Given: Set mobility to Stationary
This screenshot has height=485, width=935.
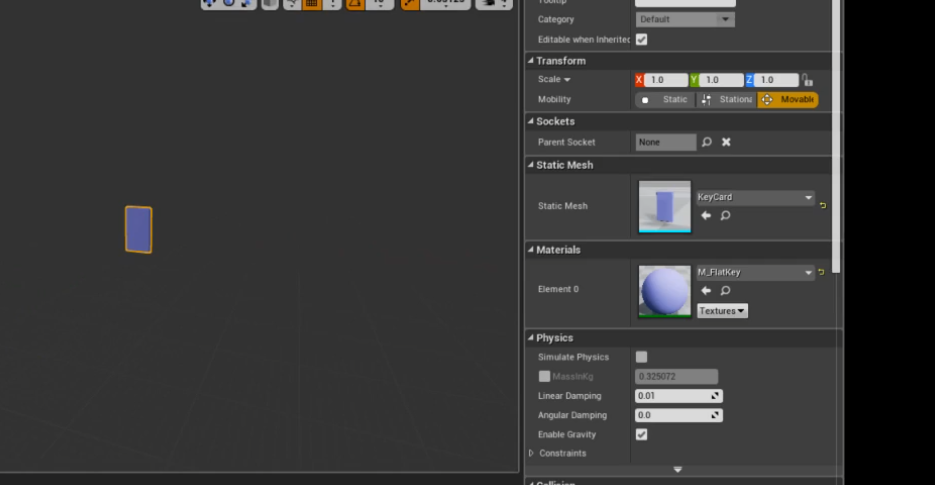Looking at the screenshot, I should point(726,100).
